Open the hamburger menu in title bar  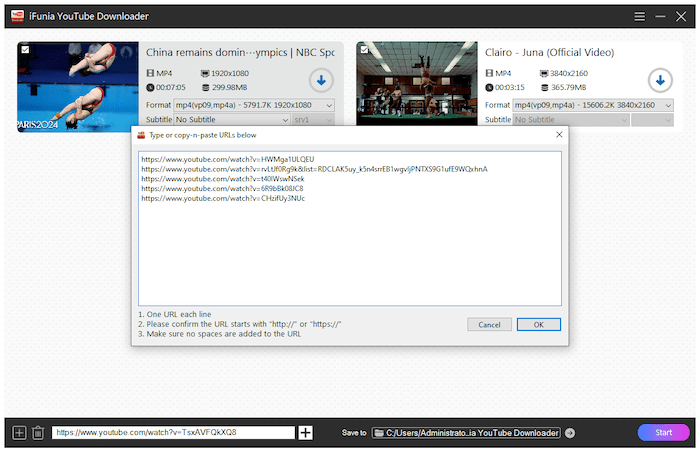(x=640, y=16)
